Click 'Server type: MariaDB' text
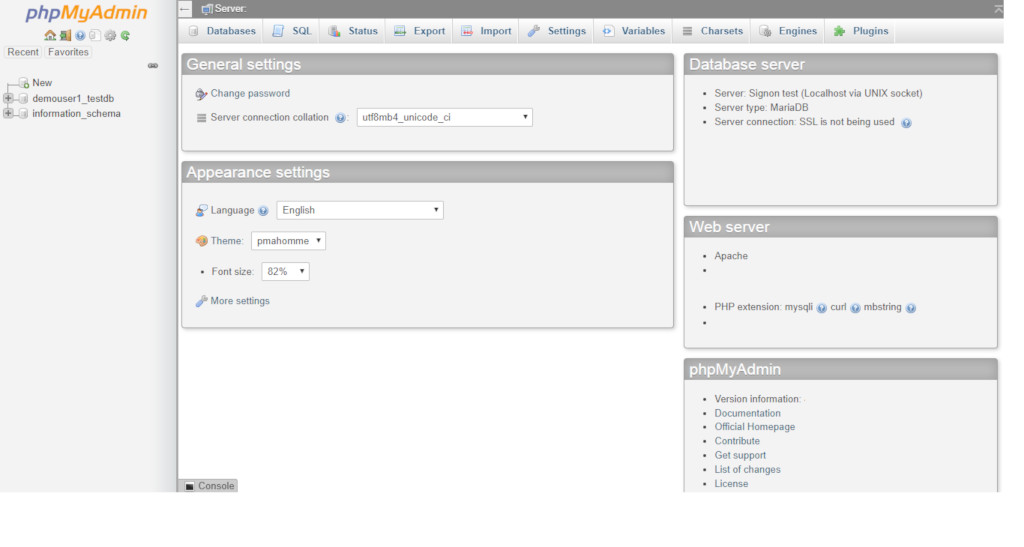This screenshot has width=1024, height=547. coord(761,108)
